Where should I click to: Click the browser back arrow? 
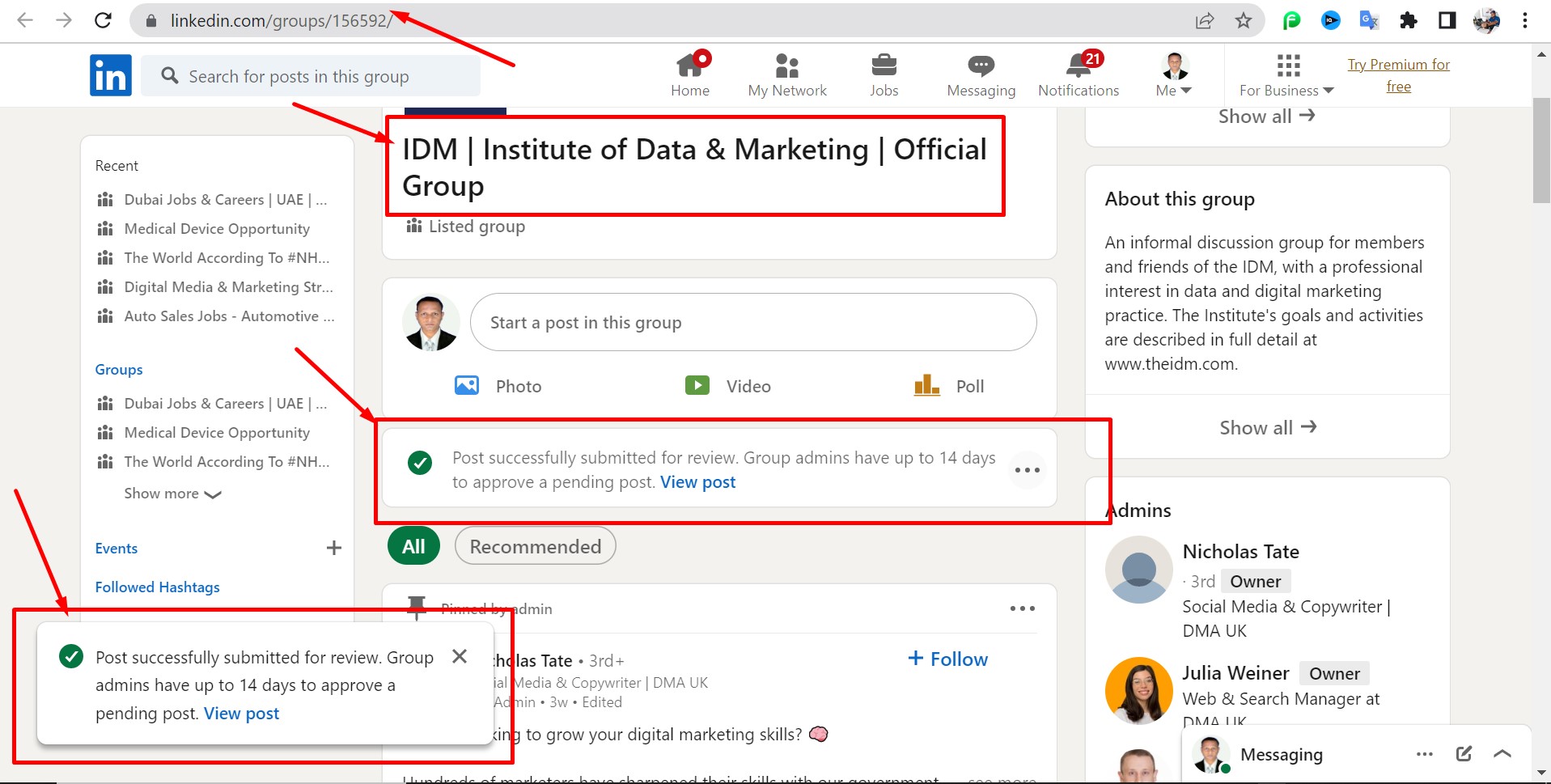click(25, 20)
